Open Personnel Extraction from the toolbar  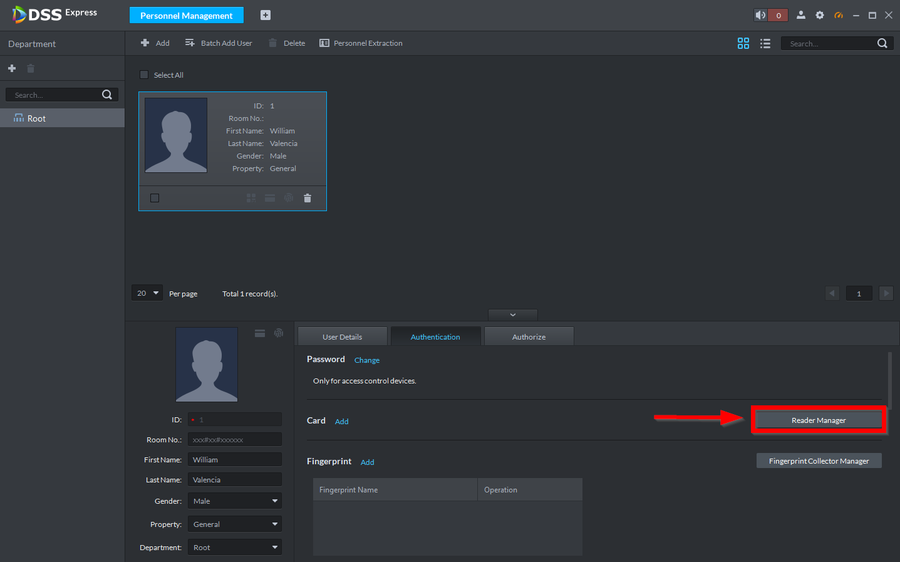[324, 43]
